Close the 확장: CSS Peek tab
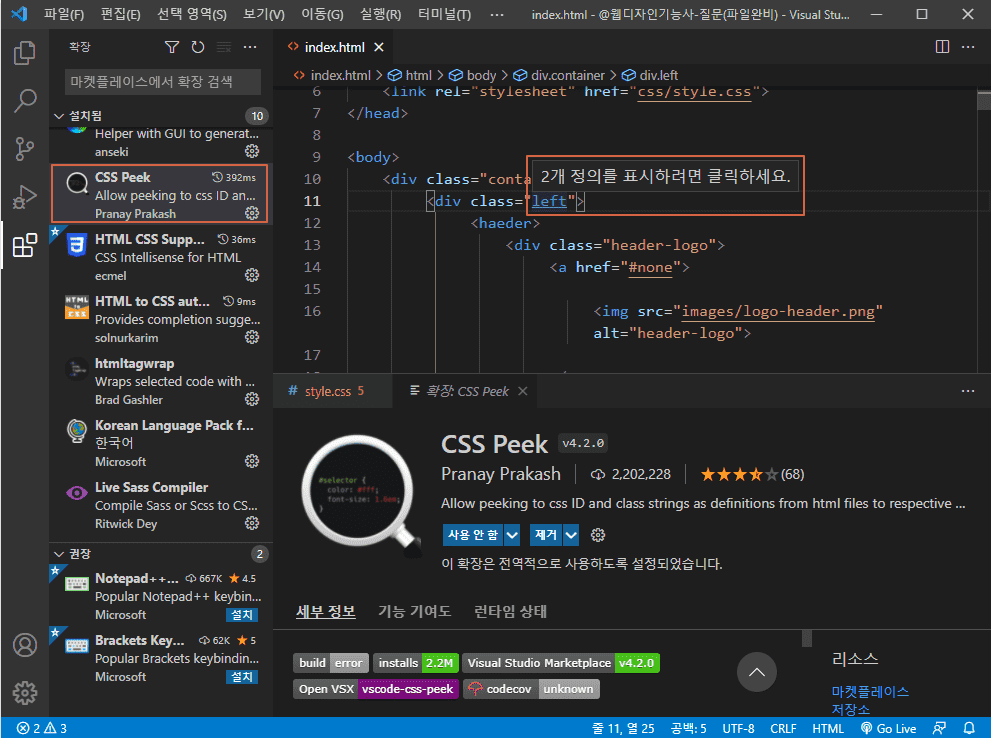This screenshot has width=991, height=738. pos(523,391)
